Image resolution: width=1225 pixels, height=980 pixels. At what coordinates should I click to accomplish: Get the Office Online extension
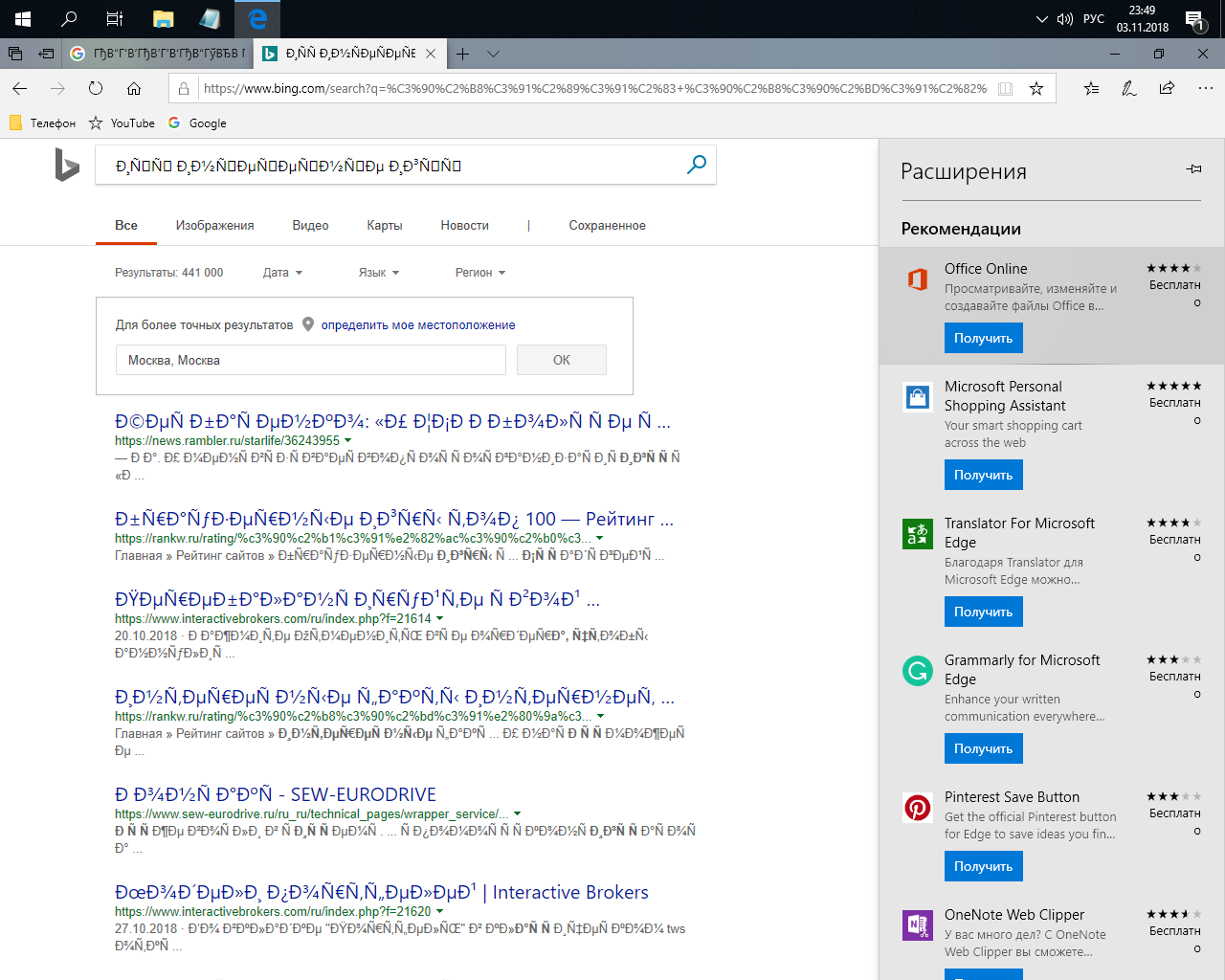pyautogui.click(x=983, y=338)
